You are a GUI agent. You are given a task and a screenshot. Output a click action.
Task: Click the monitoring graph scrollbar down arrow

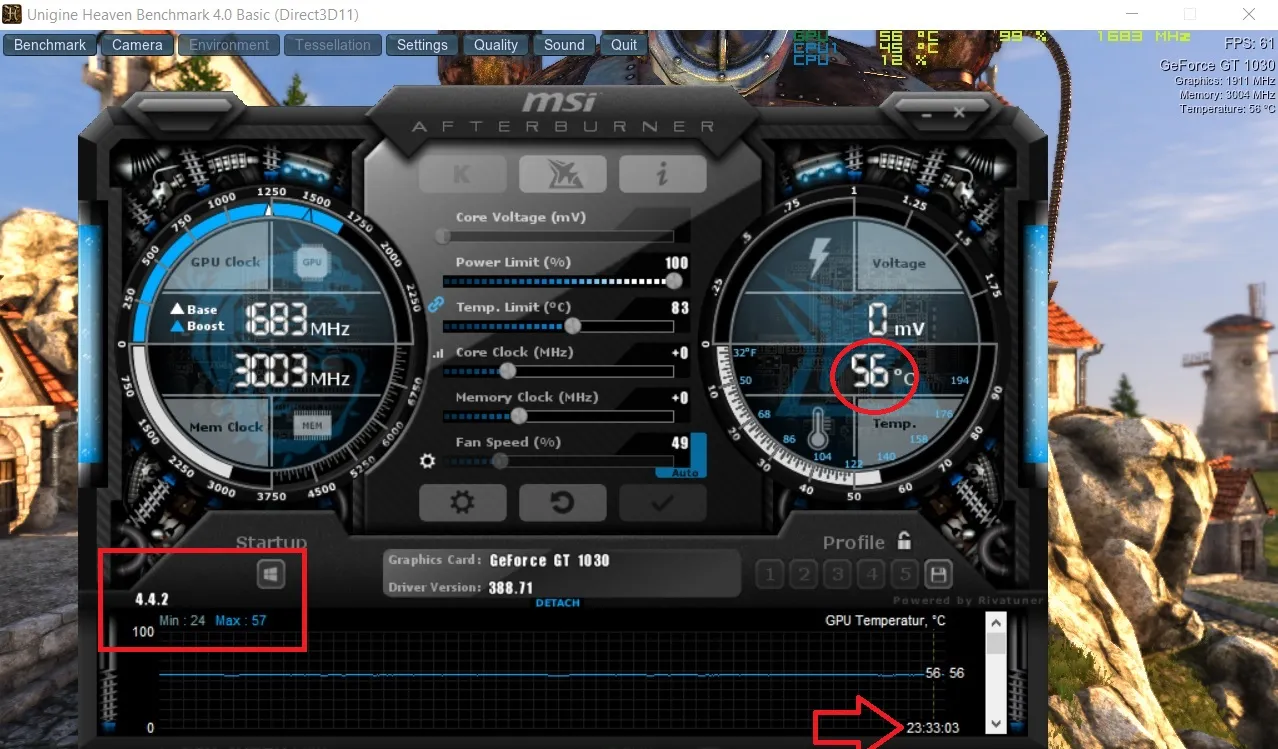(x=995, y=724)
